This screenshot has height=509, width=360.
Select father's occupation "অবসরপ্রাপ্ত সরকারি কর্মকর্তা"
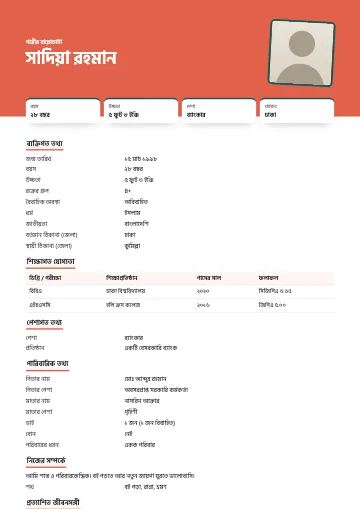[156, 390]
